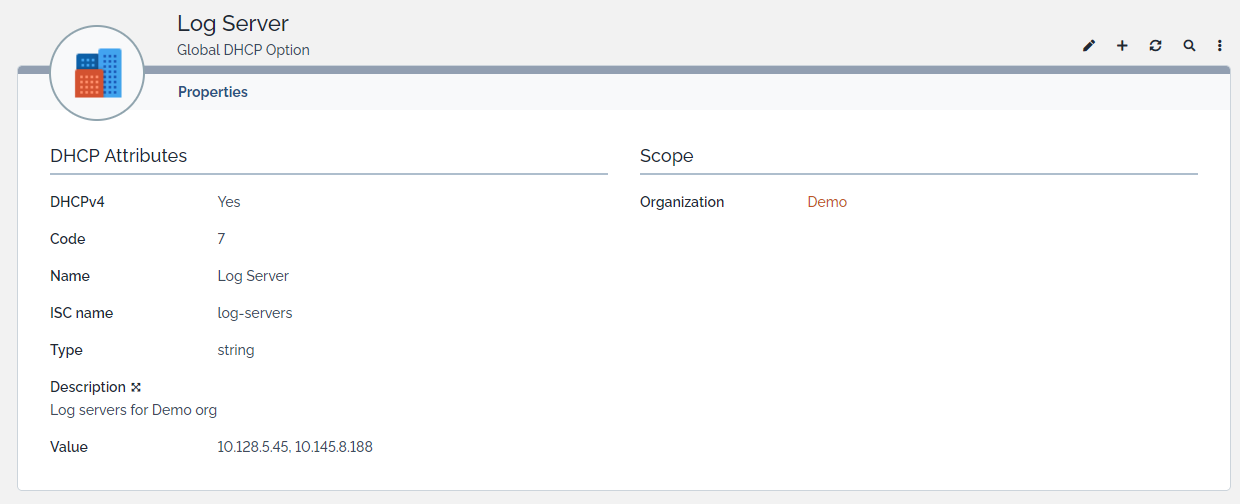1240x504 pixels.
Task: Click the Type value string
Action: (x=236, y=350)
